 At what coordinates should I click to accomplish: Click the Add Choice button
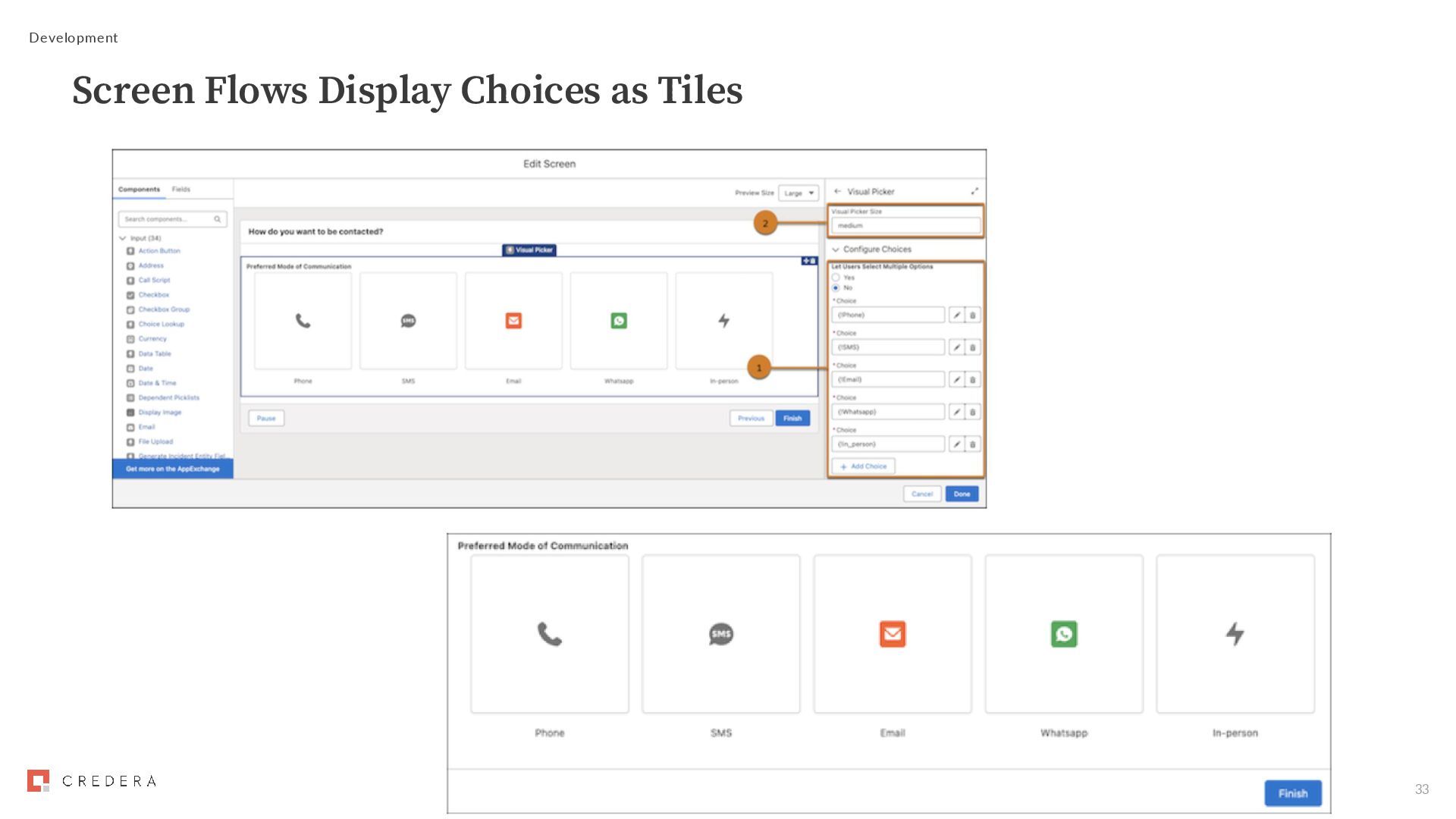click(x=863, y=466)
